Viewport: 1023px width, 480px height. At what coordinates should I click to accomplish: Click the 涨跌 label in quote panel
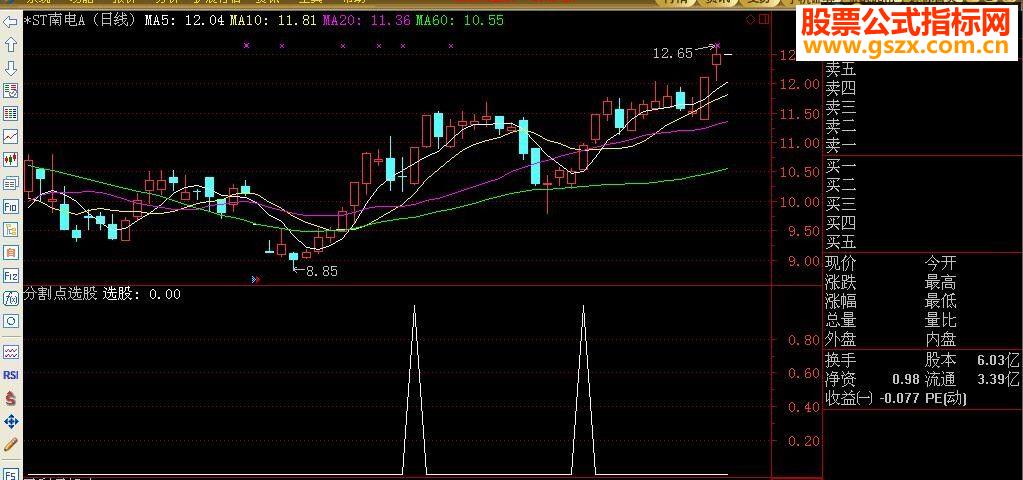[841, 282]
